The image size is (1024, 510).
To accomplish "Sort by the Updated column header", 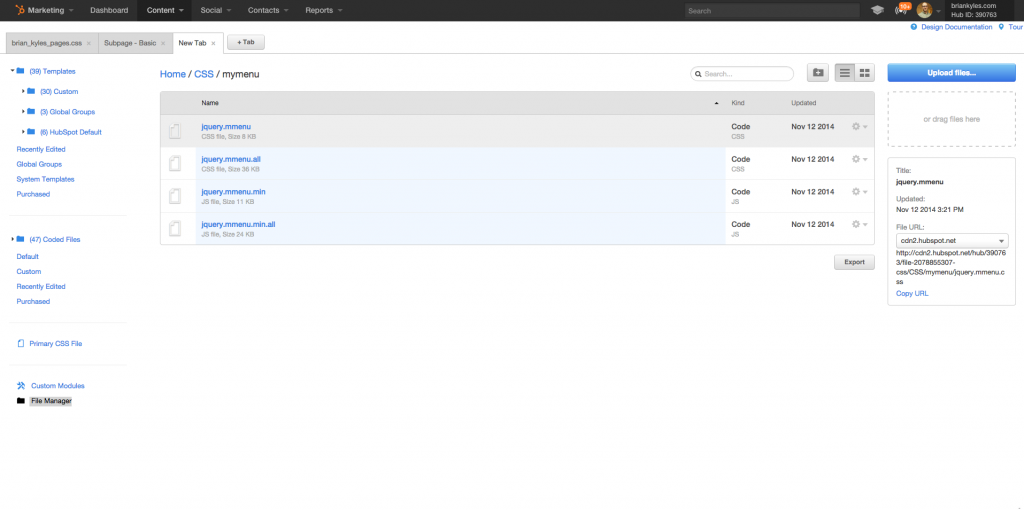I will pos(803,103).
